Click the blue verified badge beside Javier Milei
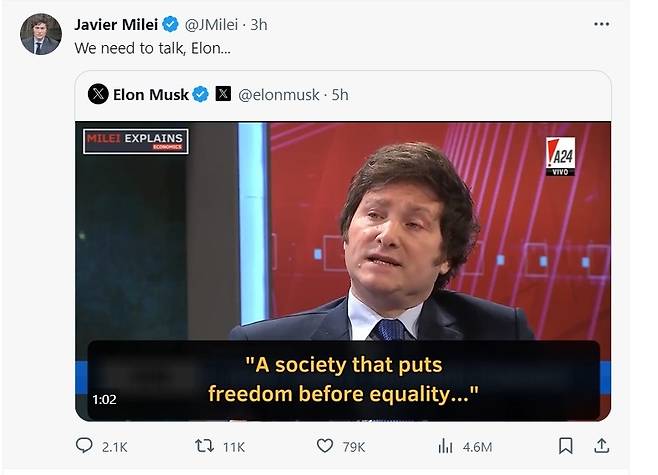The image size is (658, 475). point(171,24)
